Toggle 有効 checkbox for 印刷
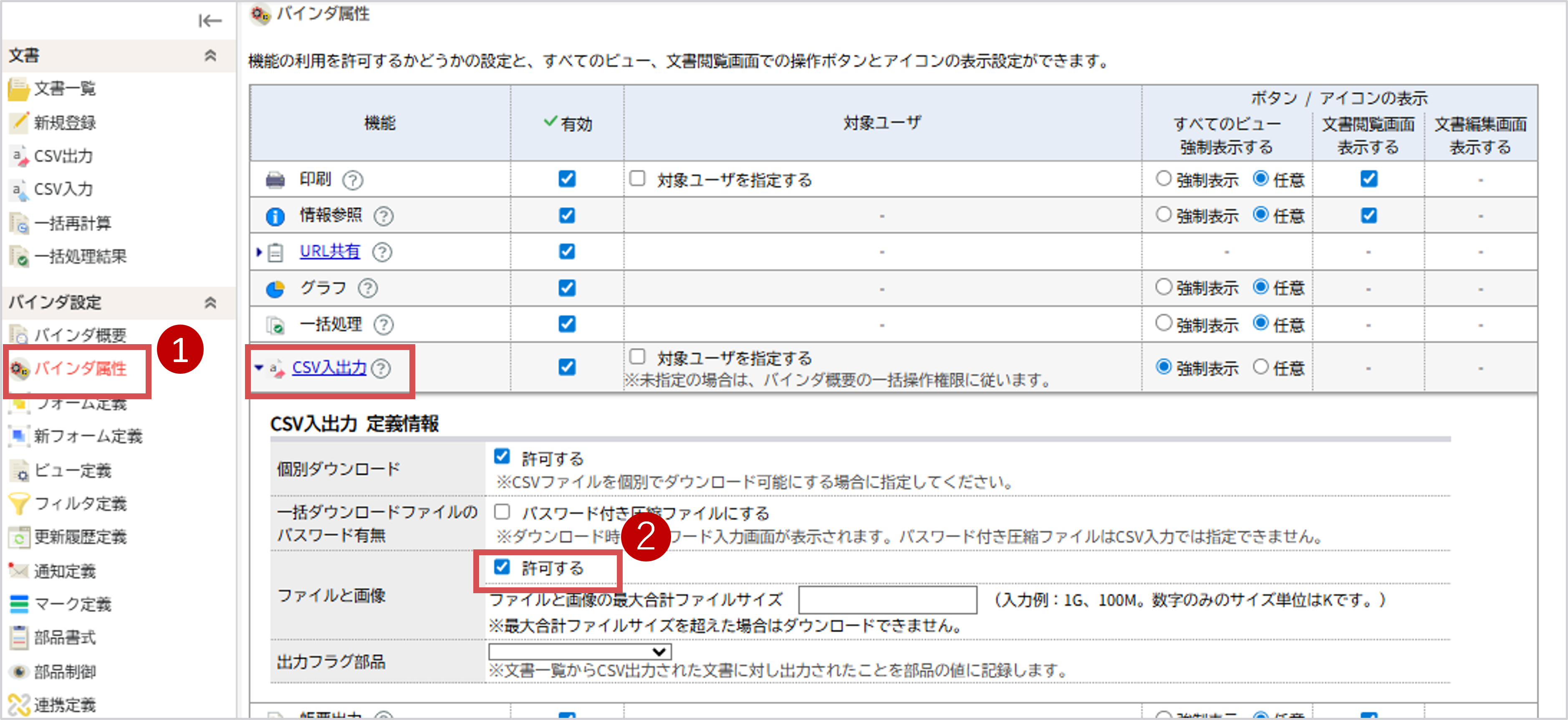This screenshot has height=720, width=1568. [567, 179]
